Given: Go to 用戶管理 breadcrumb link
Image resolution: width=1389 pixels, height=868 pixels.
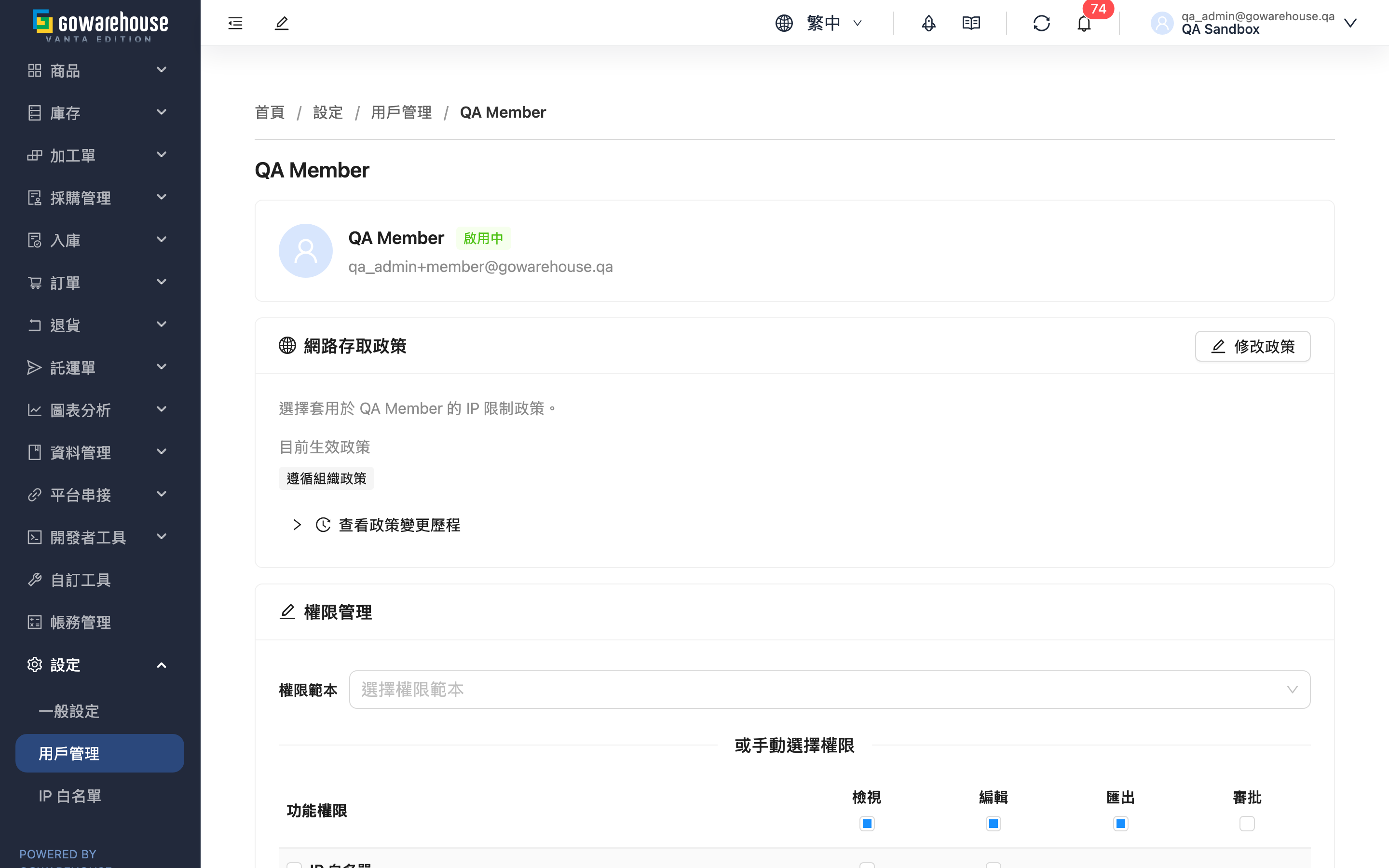Looking at the screenshot, I should coord(401,112).
